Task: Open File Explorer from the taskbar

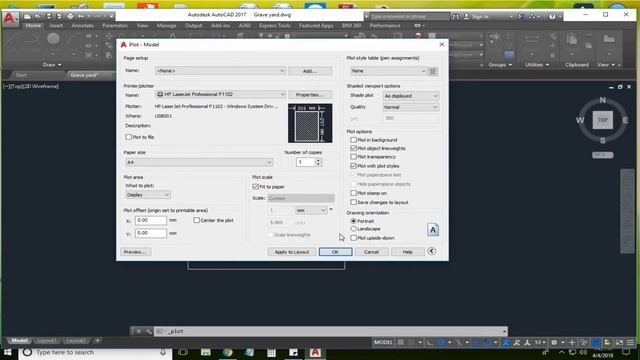Action: pyautogui.click(x=206, y=352)
